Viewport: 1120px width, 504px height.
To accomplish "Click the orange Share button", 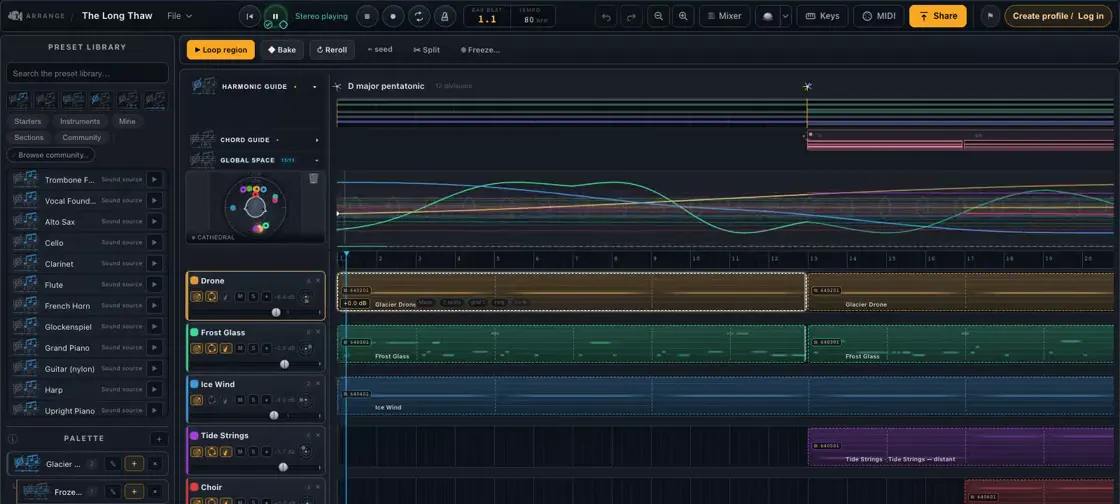I will 937,16.
